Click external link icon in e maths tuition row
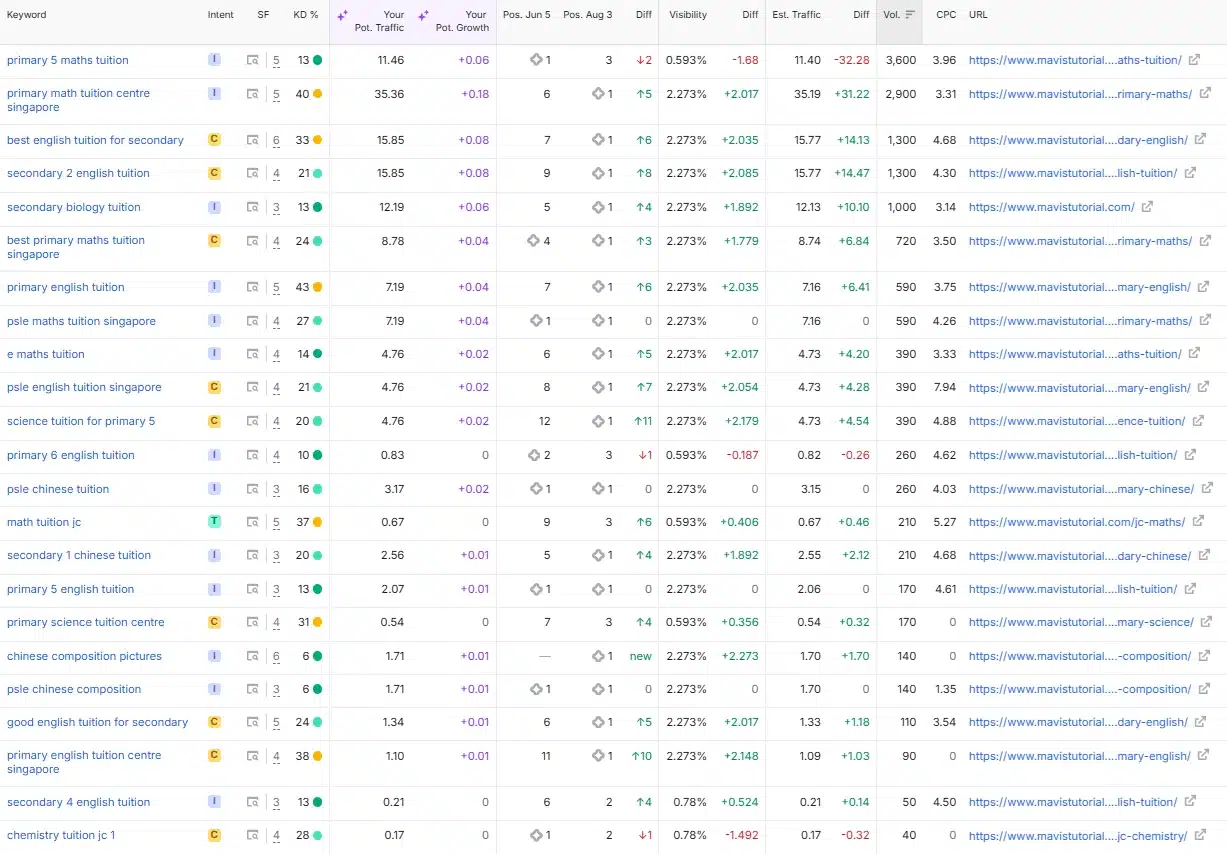Viewport: 1227px width, 854px height. 1193,354
